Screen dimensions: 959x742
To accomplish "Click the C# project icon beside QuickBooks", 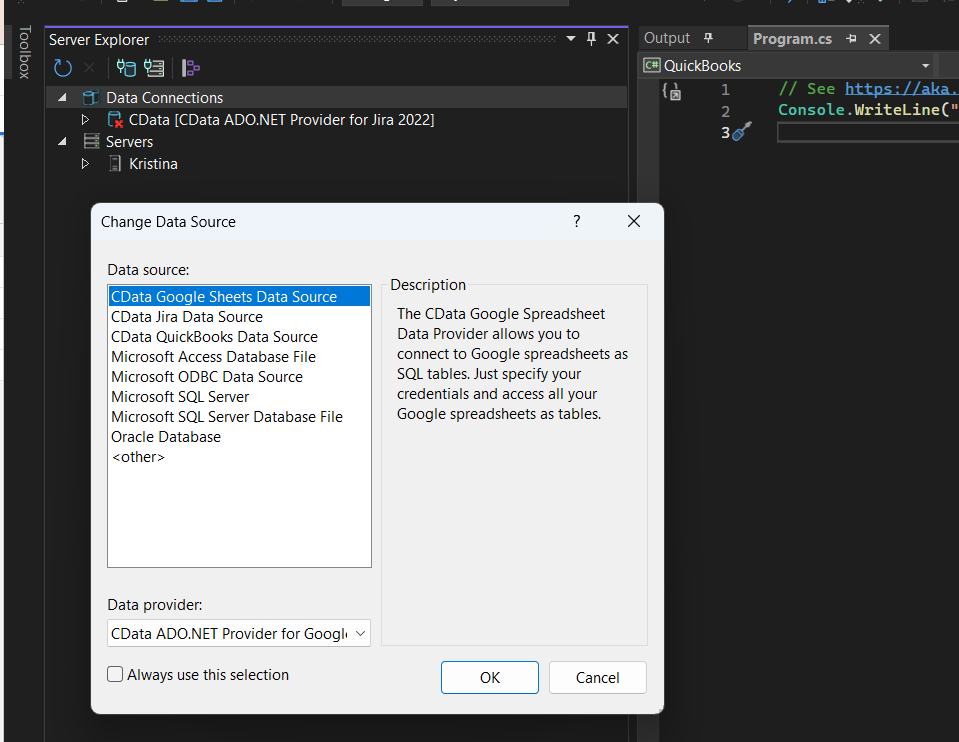I will pos(652,65).
